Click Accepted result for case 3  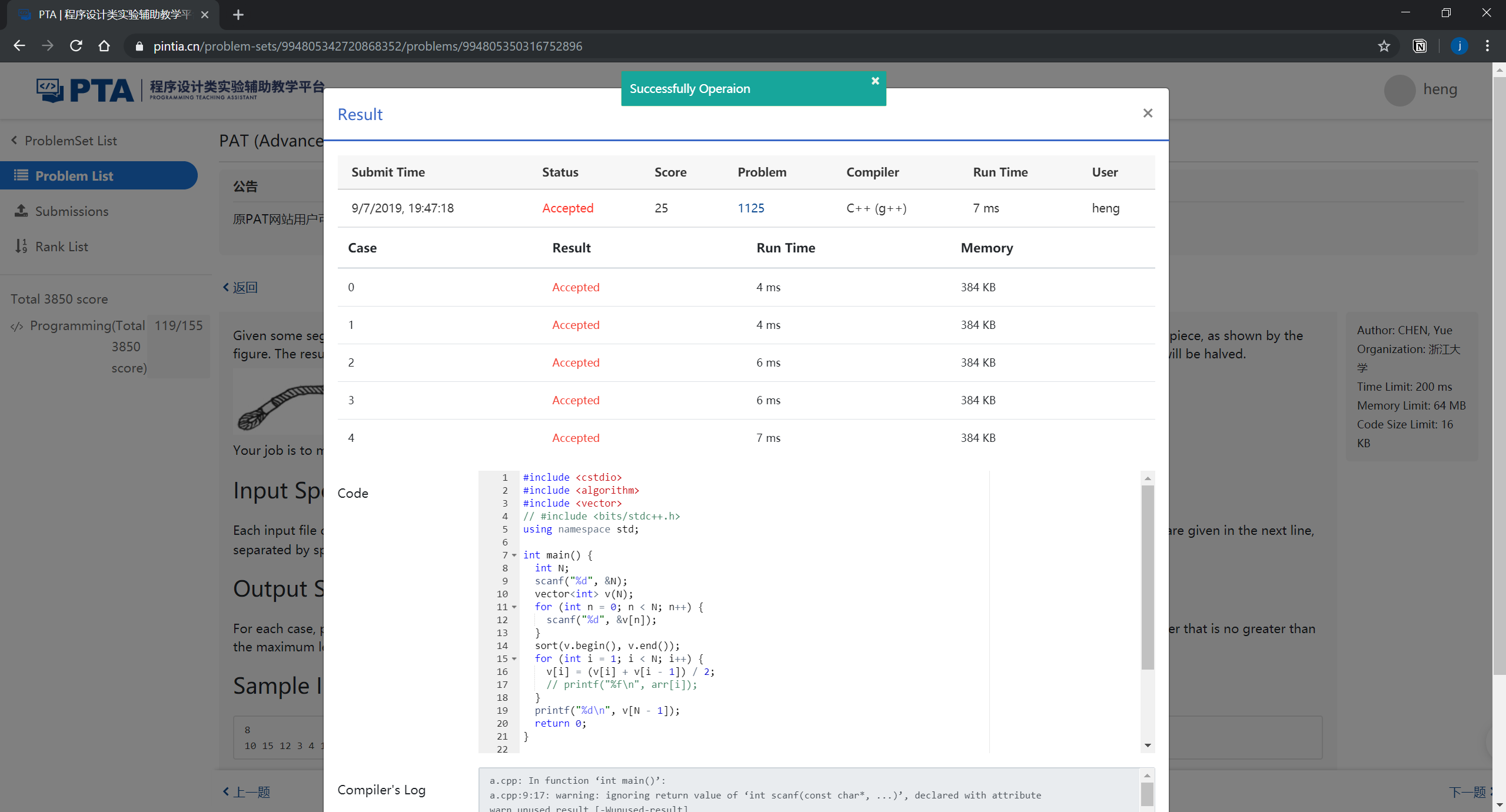tap(576, 400)
